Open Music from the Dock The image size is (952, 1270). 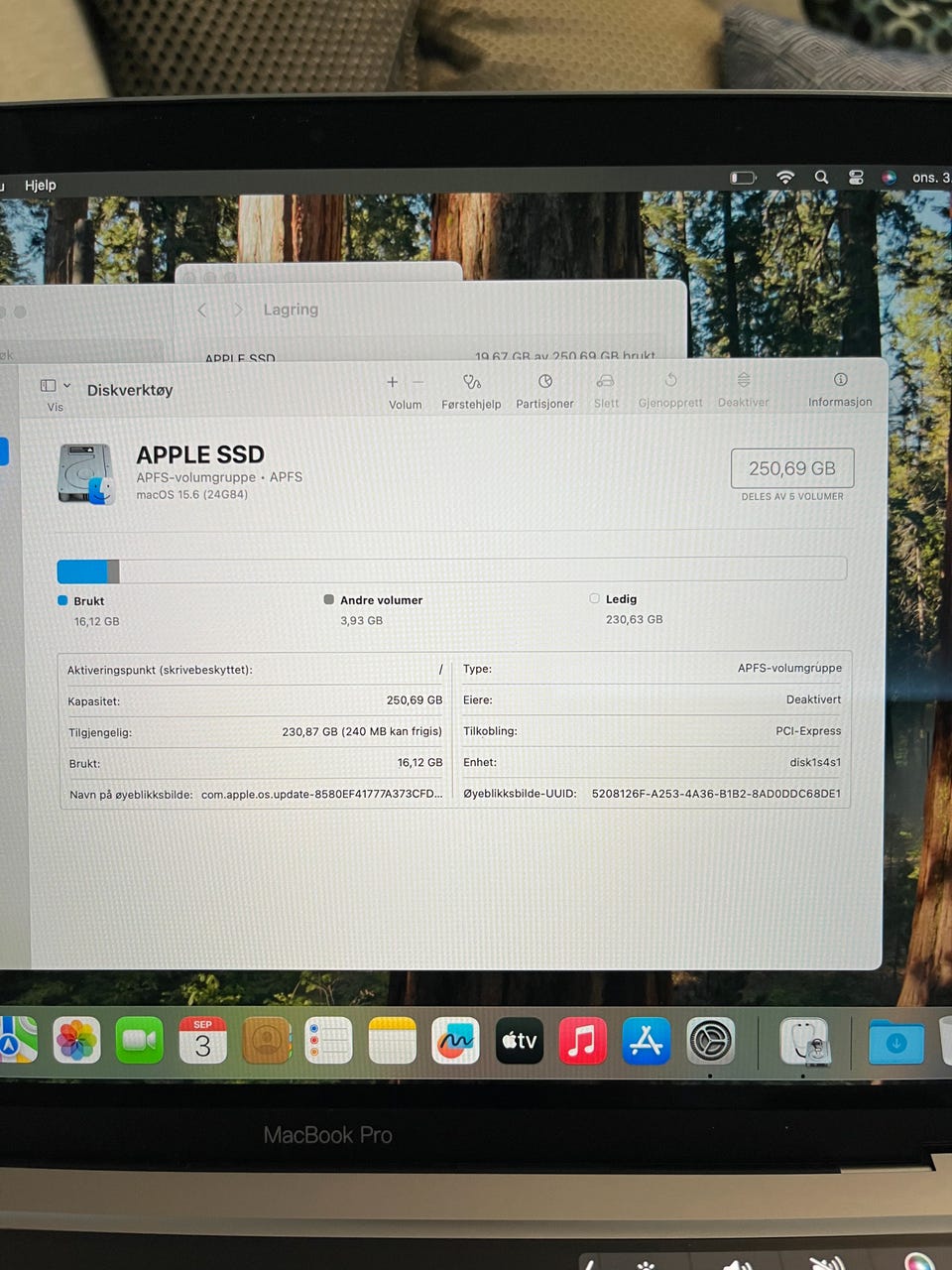[x=582, y=1041]
